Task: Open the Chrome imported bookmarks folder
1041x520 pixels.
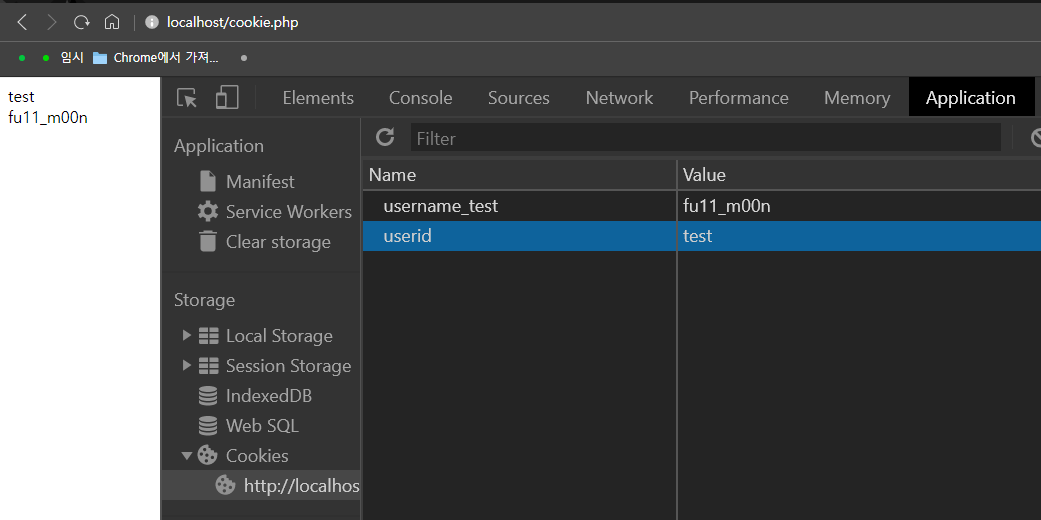Action: pos(156,58)
